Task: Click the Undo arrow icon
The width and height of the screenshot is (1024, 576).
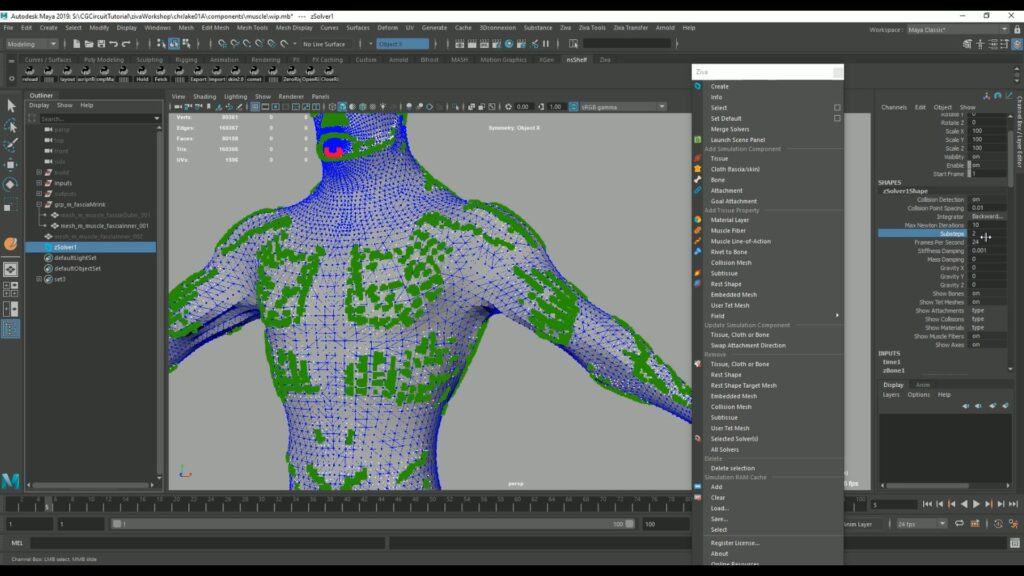Action: tap(114, 44)
